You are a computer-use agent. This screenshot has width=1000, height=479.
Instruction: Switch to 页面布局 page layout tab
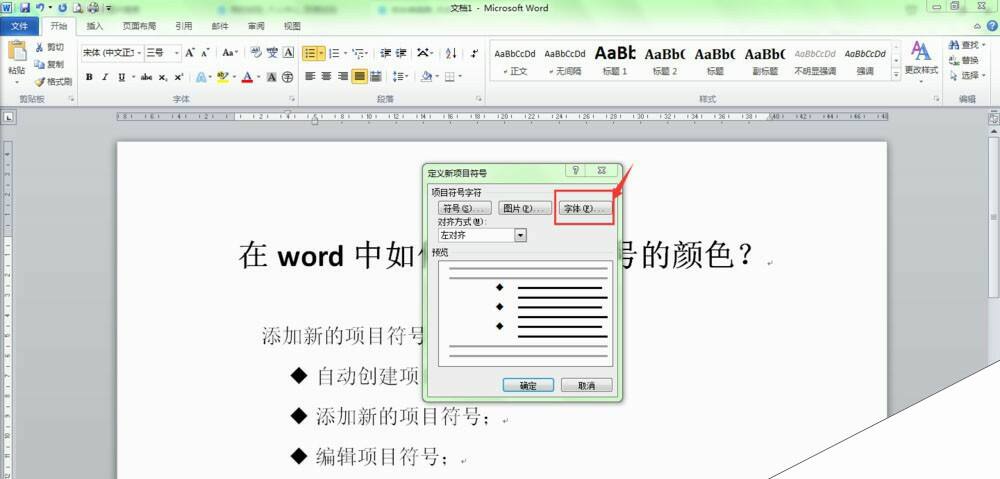[139, 26]
